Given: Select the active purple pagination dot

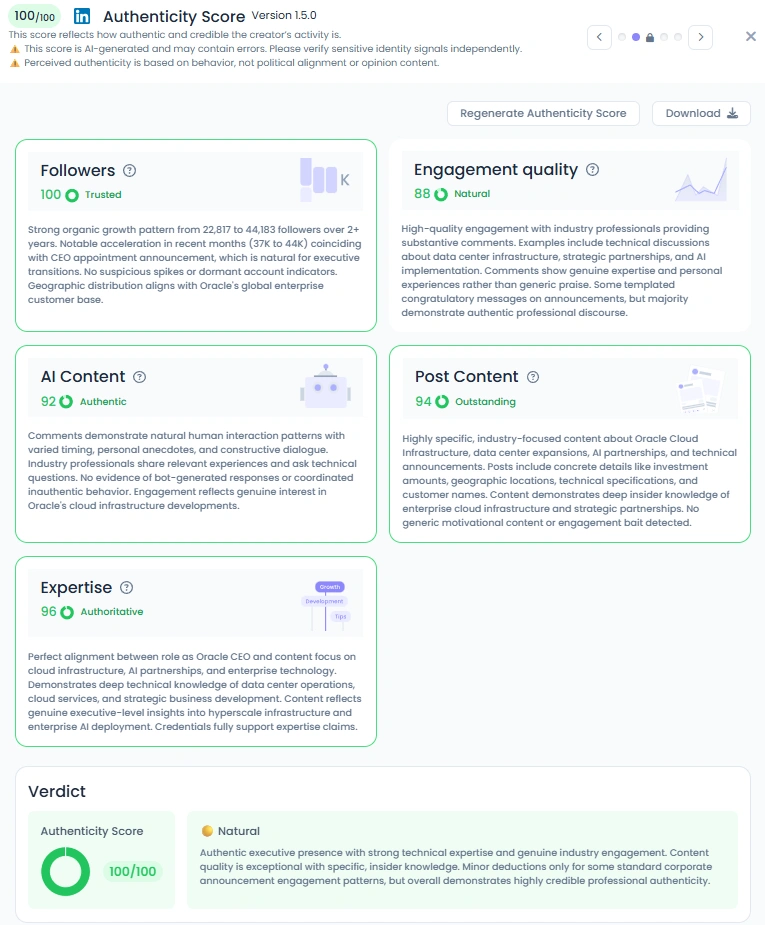Looking at the screenshot, I should tap(636, 37).
